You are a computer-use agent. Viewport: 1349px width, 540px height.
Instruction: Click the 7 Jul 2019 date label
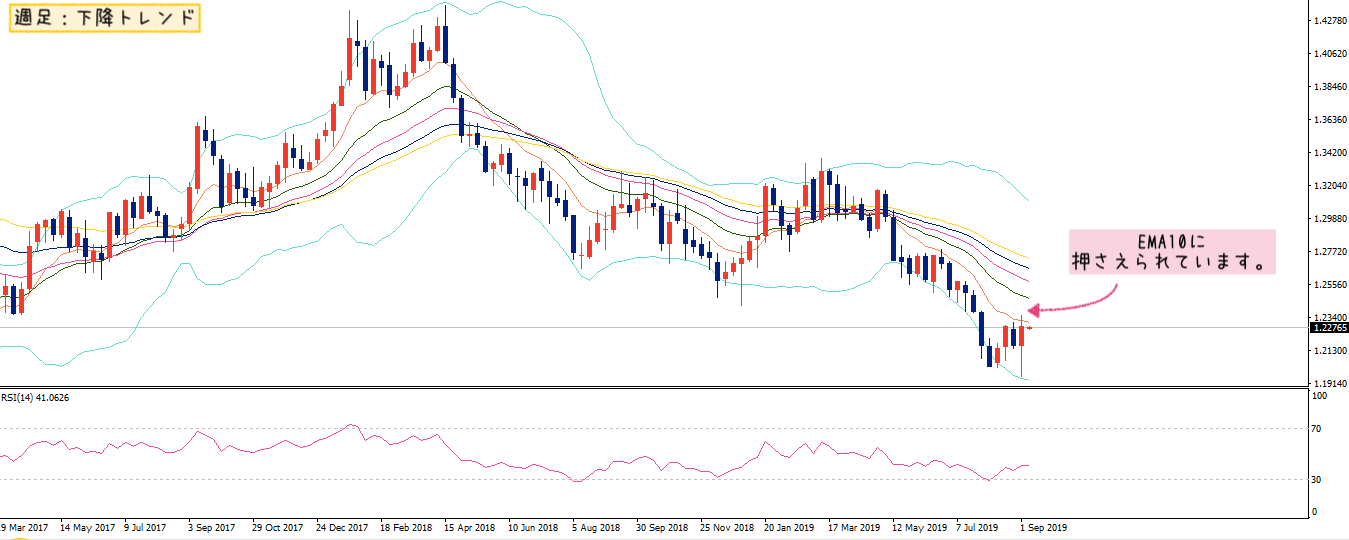pyautogui.click(x=979, y=526)
